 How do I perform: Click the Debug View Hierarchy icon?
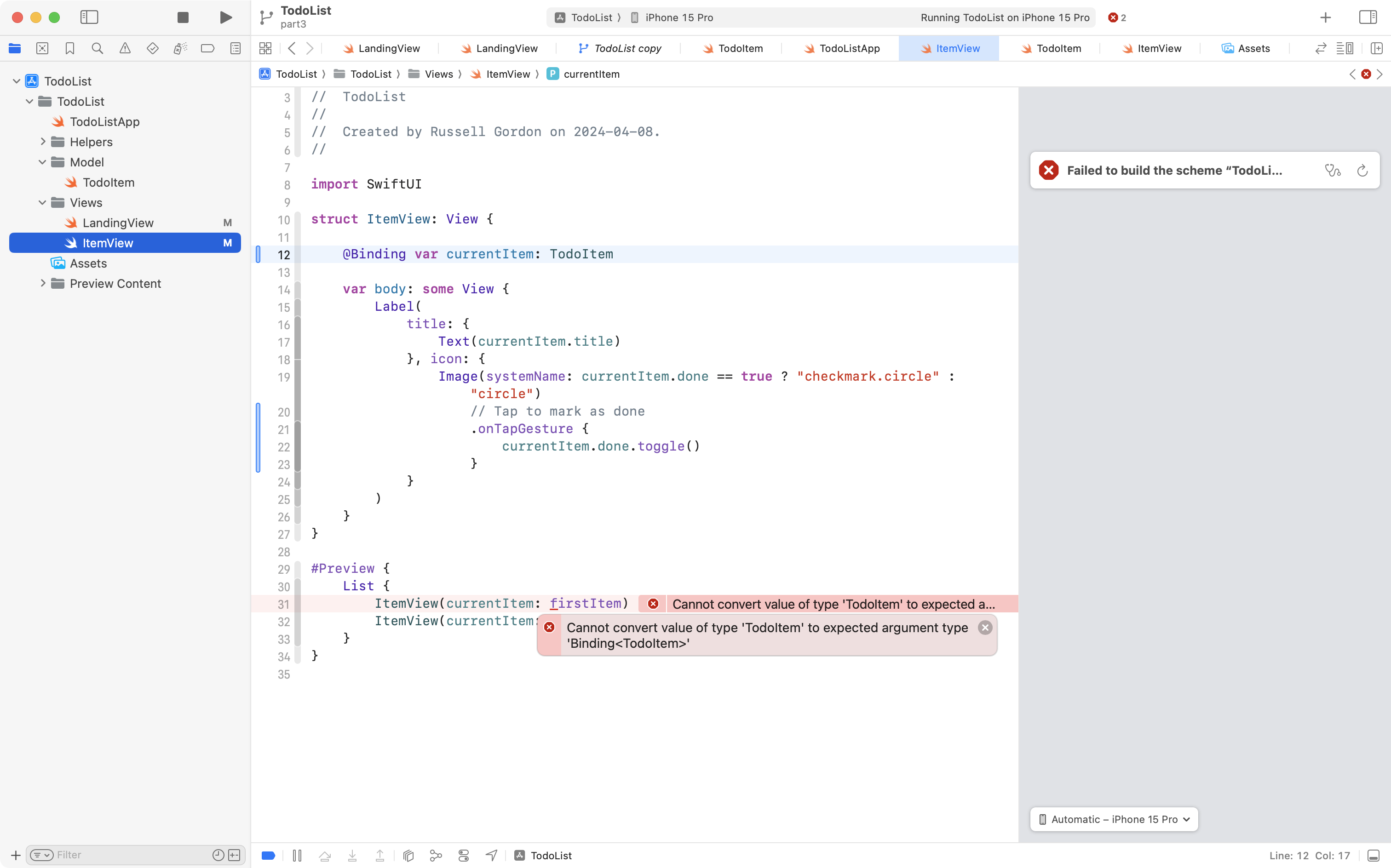tap(408, 856)
